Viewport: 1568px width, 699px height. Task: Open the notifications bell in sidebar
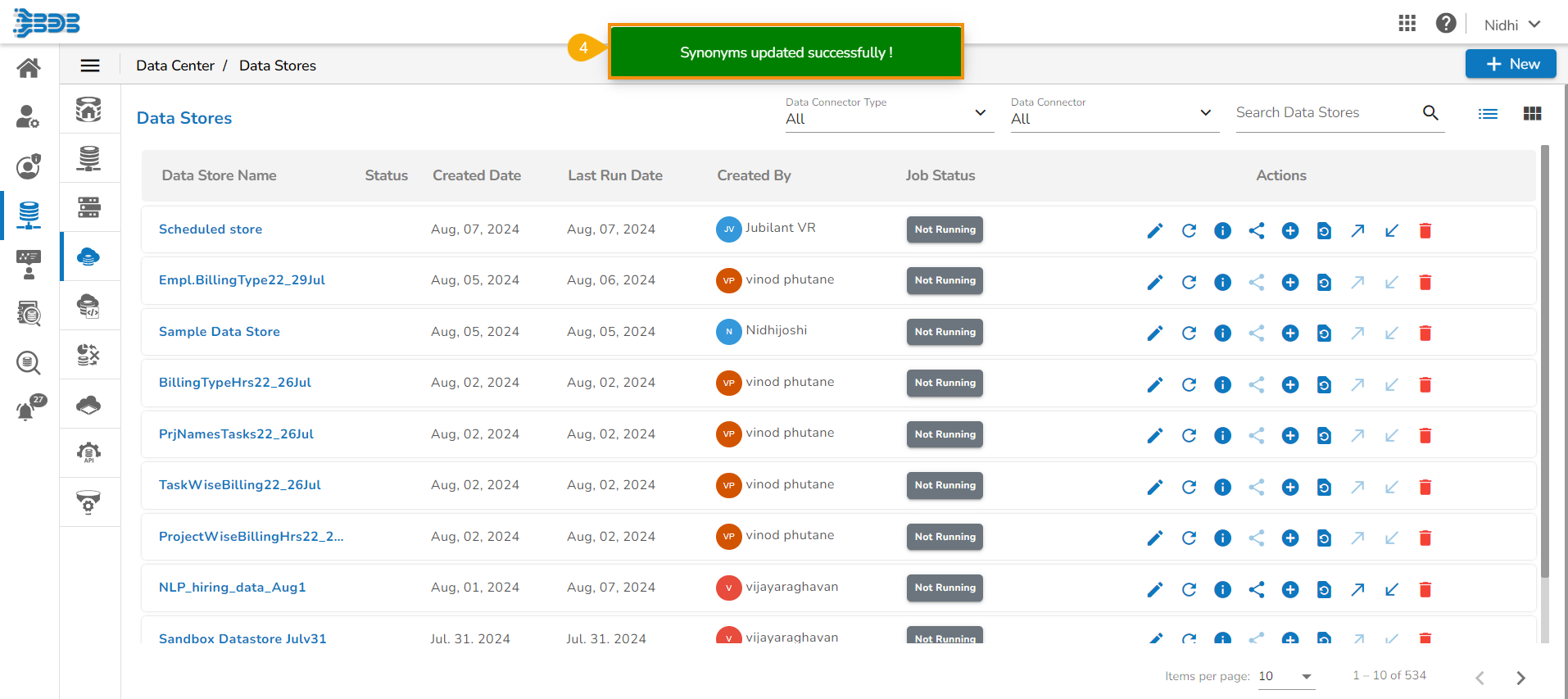(x=27, y=409)
